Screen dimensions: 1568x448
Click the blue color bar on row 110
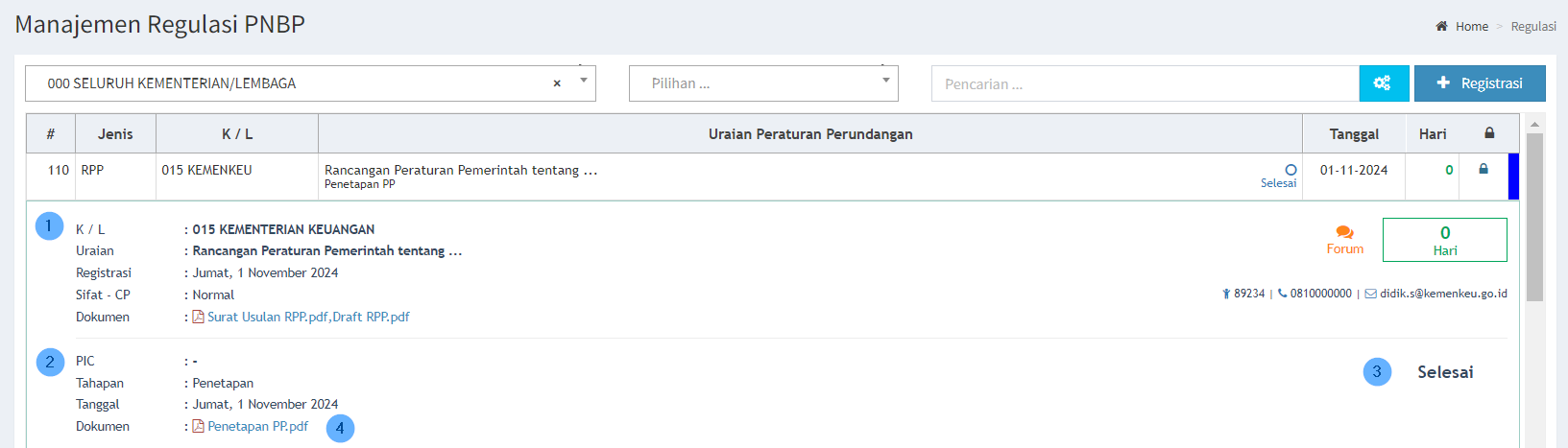(1513, 177)
